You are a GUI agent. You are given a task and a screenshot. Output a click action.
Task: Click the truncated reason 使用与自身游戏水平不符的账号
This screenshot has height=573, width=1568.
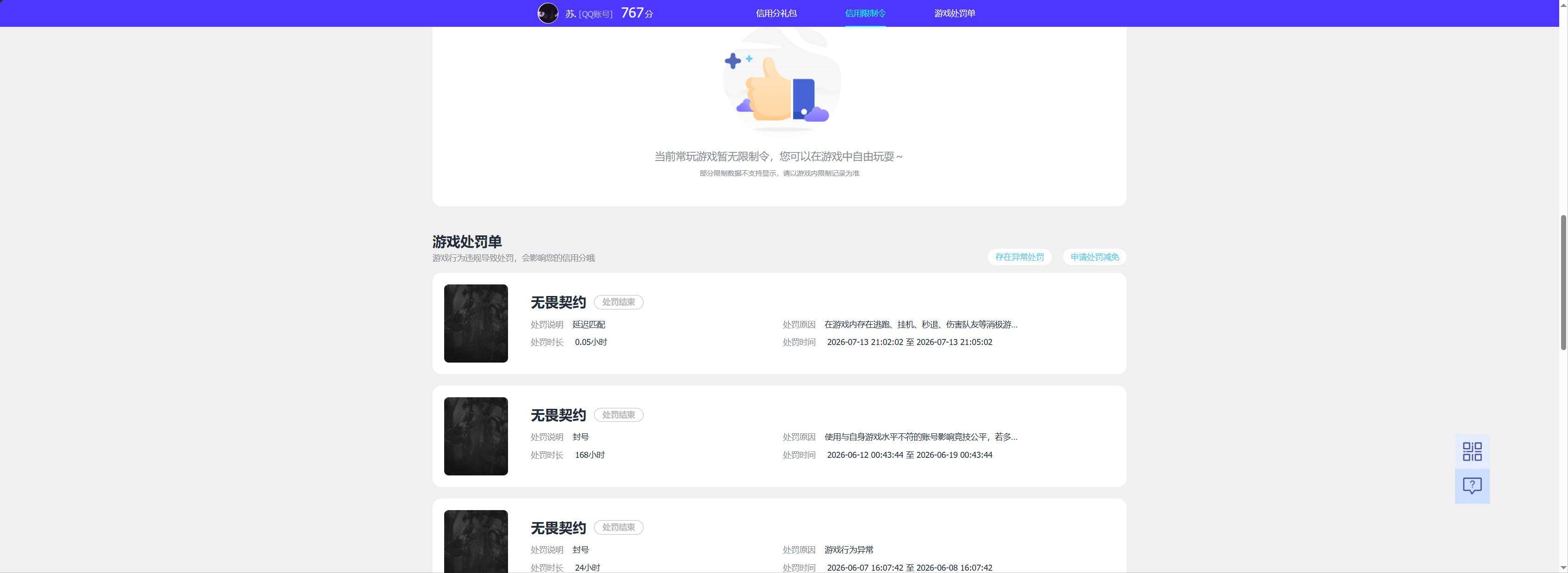point(920,437)
